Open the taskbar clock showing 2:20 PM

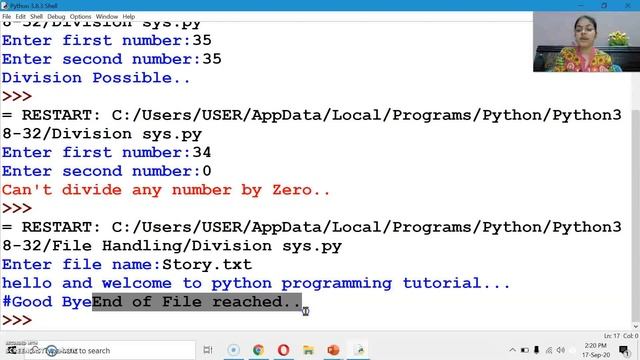pos(596,350)
